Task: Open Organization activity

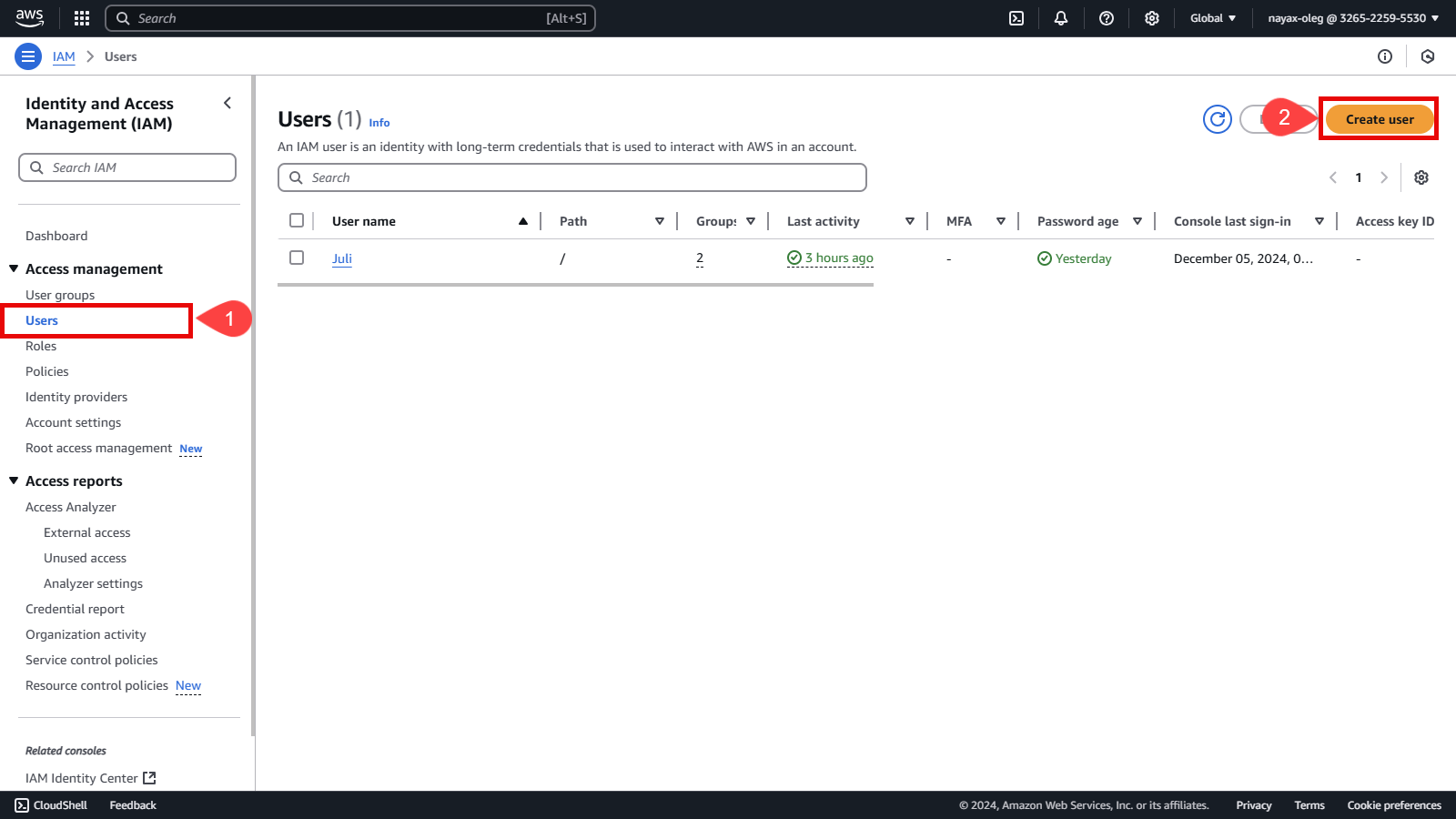Action: [x=86, y=634]
